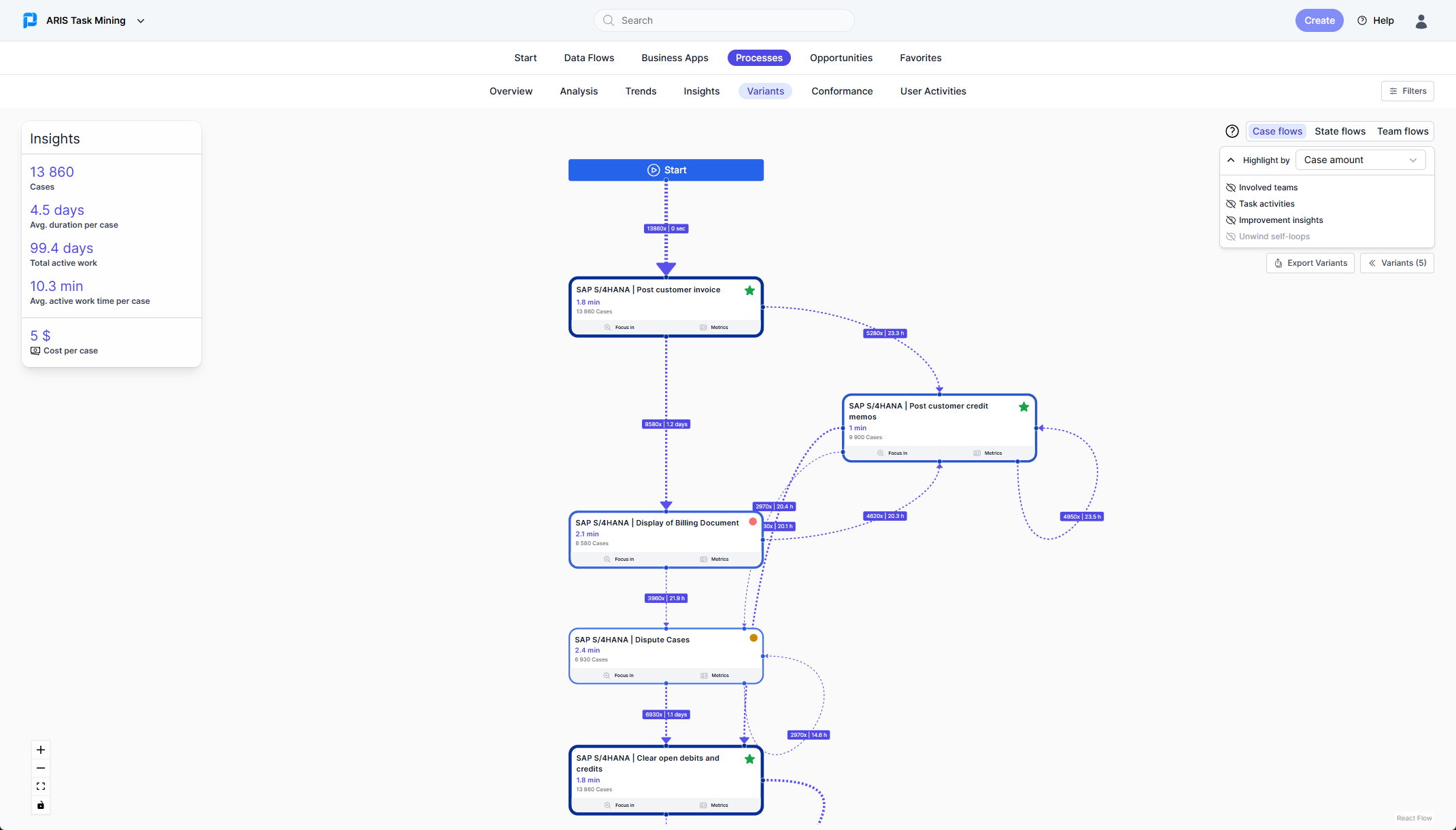Switch to the Variants subtab
The image size is (1456, 830).
(x=765, y=91)
